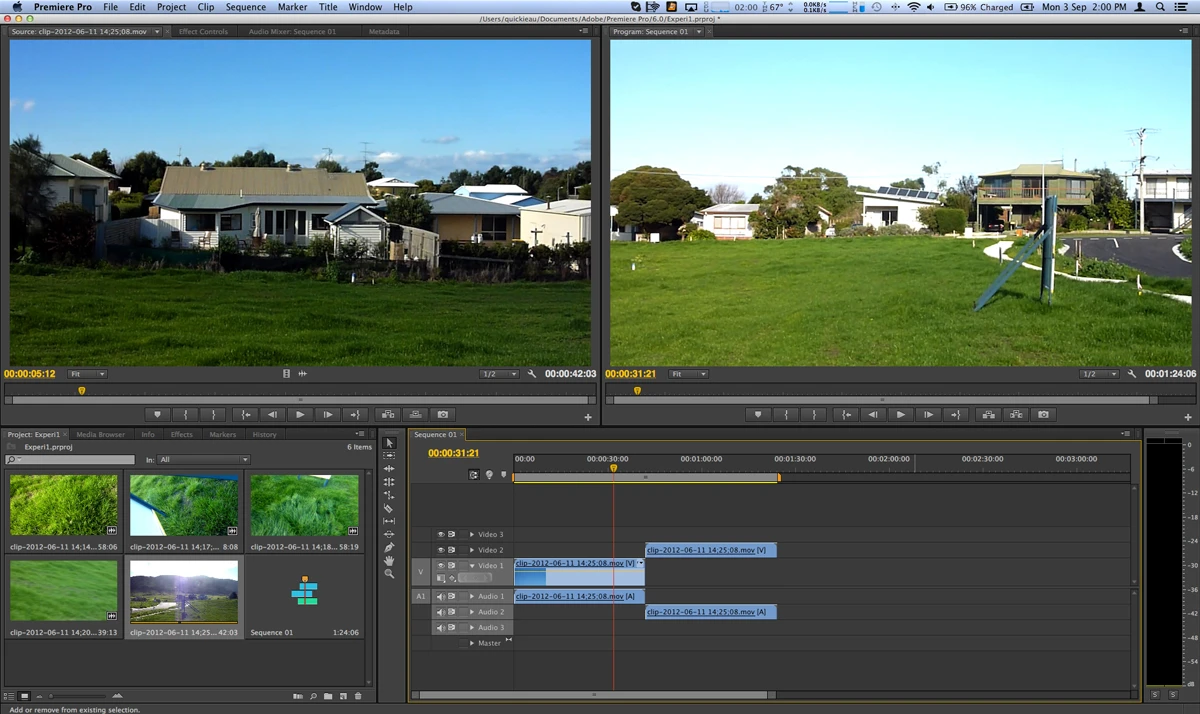Select the Ripple Edit tool
Screen dimensions: 1200x714
[x=389, y=468]
